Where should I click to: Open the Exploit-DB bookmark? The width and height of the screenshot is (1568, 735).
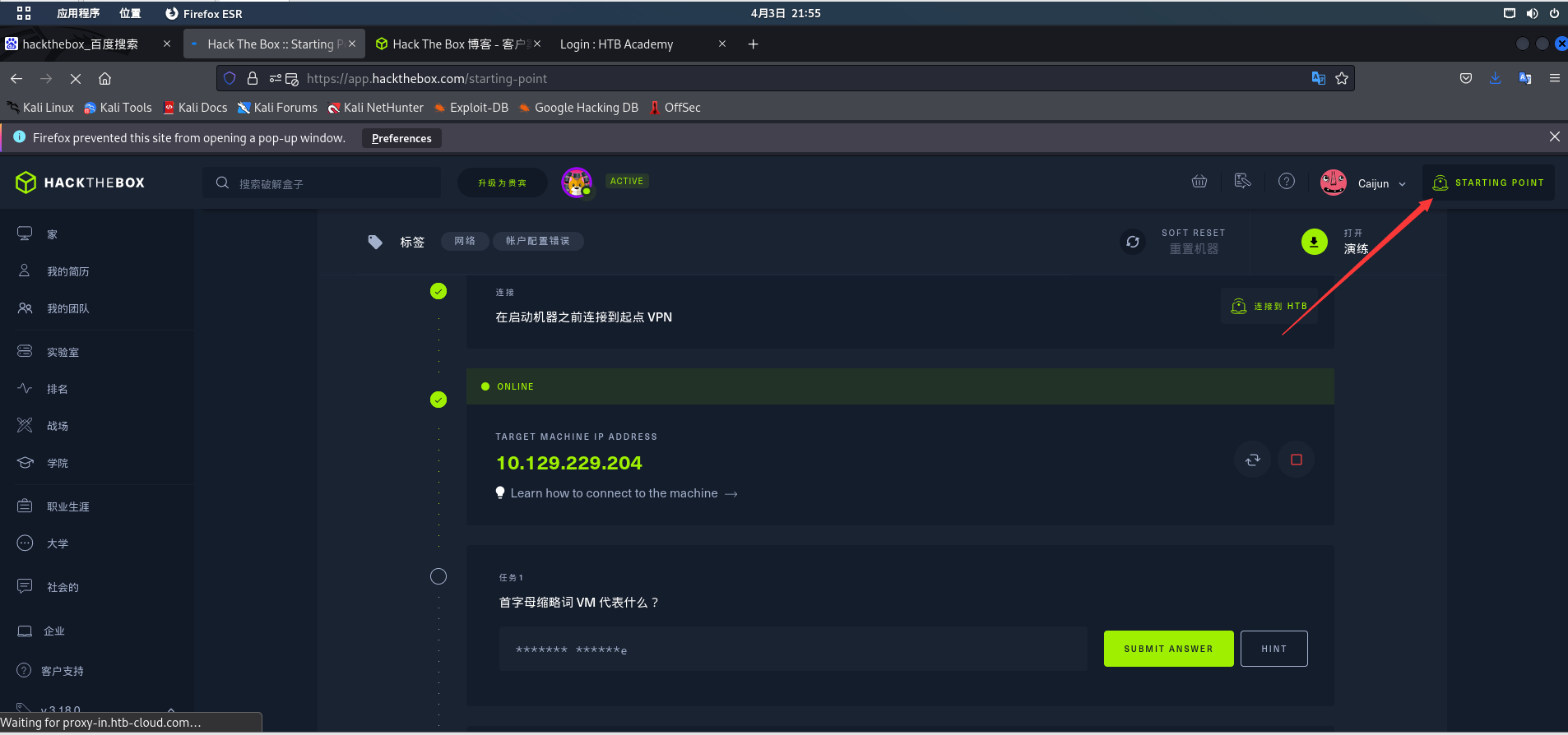471,108
